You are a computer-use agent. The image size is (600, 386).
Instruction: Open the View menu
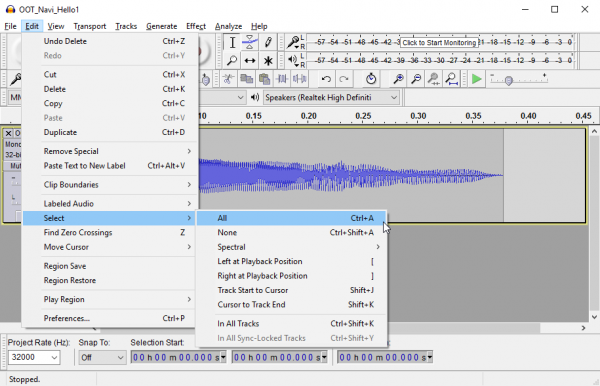[56, 26]
